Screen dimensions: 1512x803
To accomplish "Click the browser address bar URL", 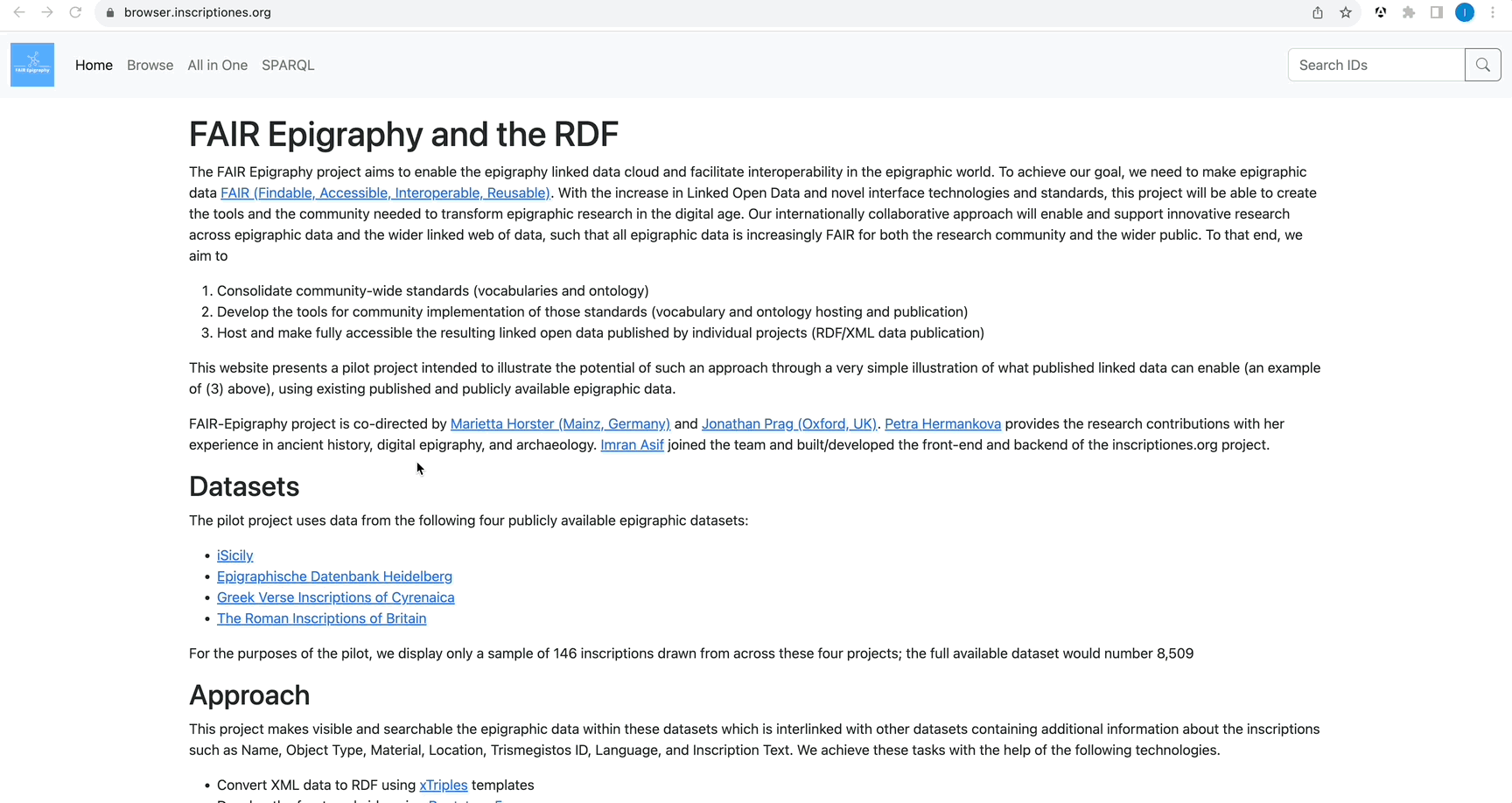I will pos(198,12).
